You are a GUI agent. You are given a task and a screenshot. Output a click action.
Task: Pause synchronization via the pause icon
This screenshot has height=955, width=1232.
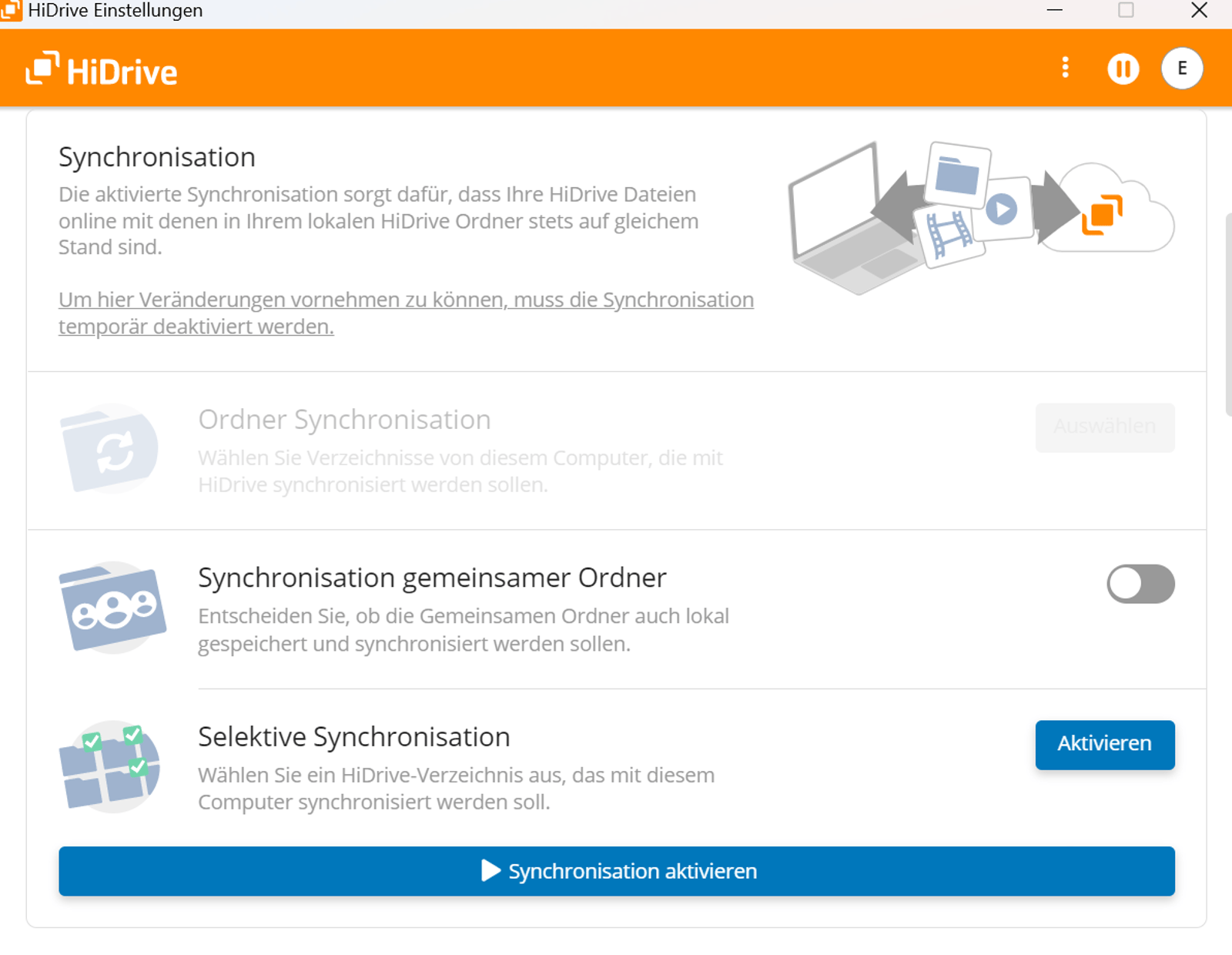1123,69
